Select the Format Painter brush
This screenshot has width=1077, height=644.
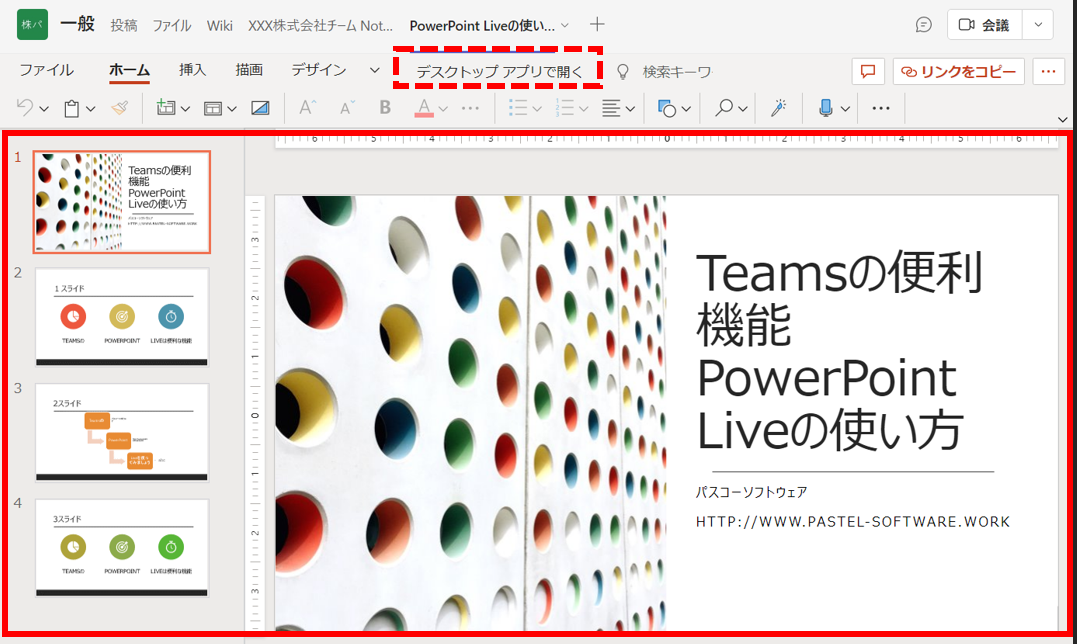pyautogui.click(x=120, y=108)
